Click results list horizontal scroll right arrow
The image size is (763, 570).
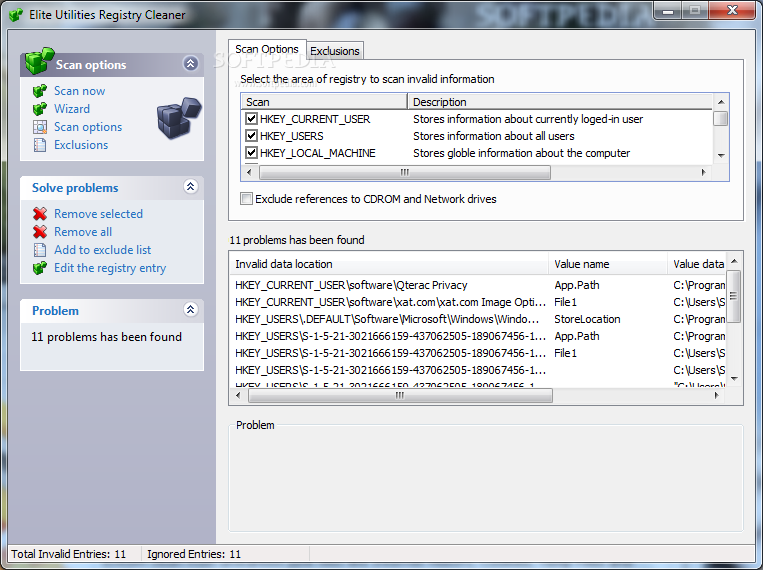click(x=716, y=396)
